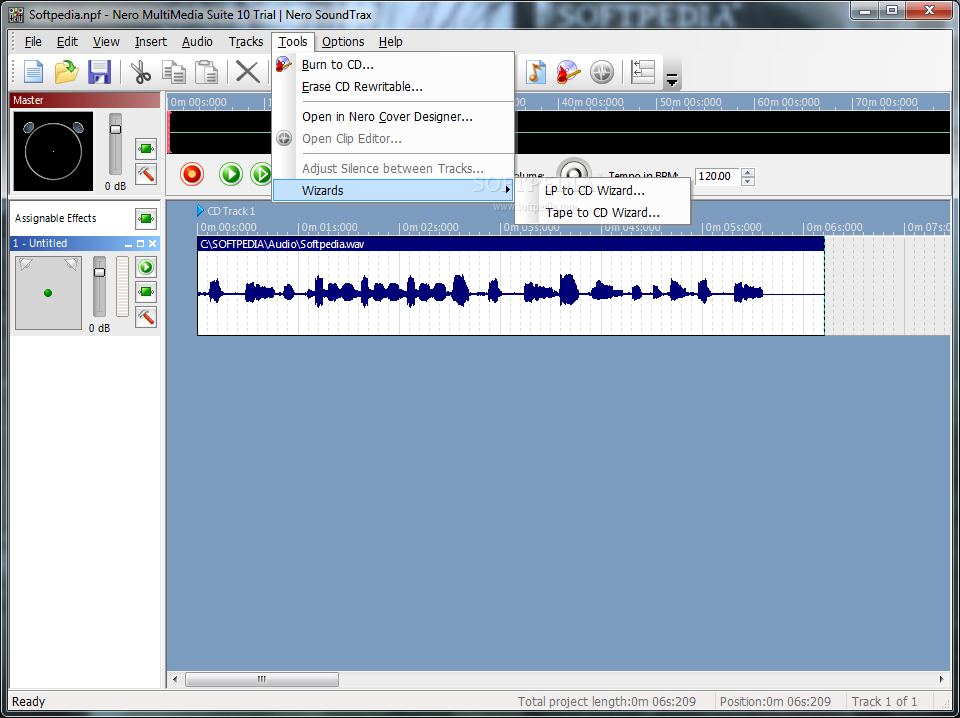Expand the Wizards submenu entry
Screen dimensions: 960x718
click(392, 190)
